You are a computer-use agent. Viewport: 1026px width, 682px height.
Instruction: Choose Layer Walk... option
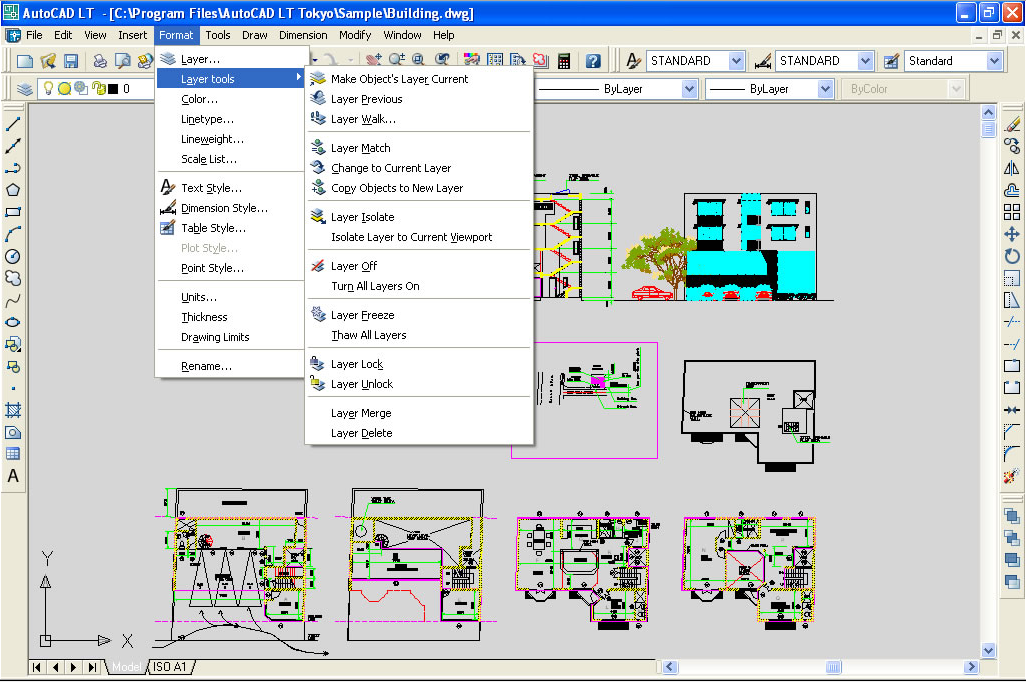419,118
